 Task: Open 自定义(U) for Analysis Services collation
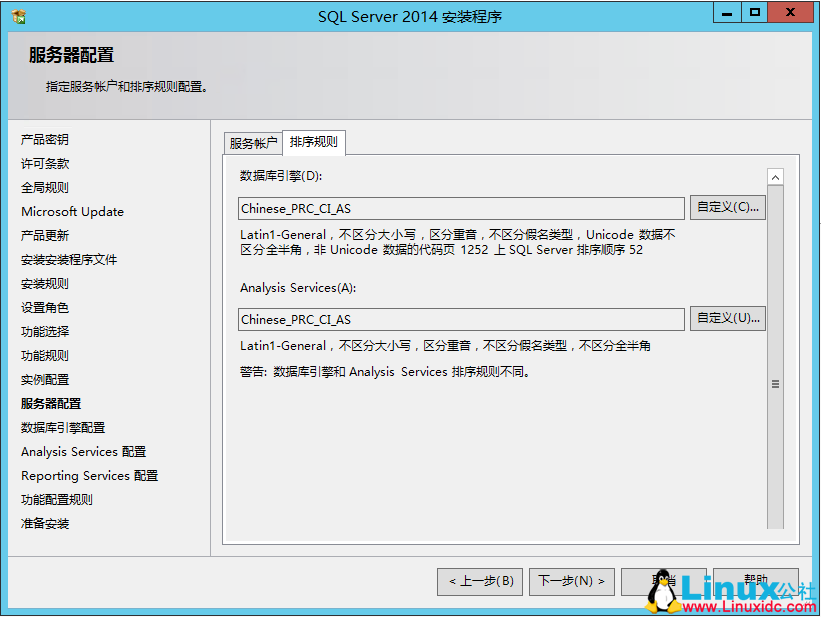[x=729, y=320]
